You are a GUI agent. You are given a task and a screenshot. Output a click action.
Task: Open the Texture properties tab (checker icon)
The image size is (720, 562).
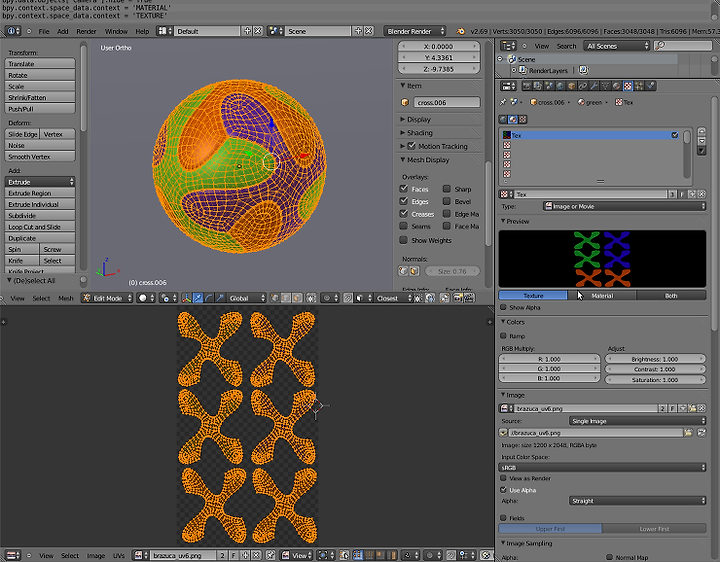tap(628, 86)
